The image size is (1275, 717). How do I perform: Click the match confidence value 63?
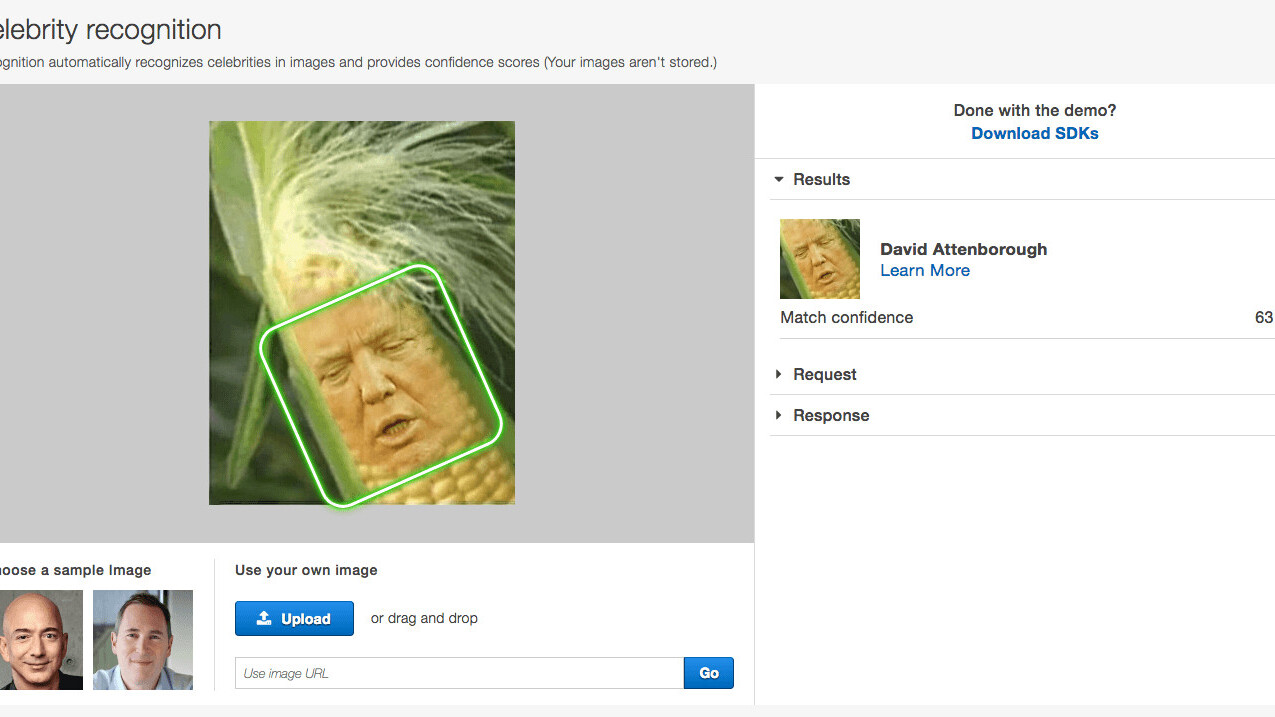[1263, 317]
